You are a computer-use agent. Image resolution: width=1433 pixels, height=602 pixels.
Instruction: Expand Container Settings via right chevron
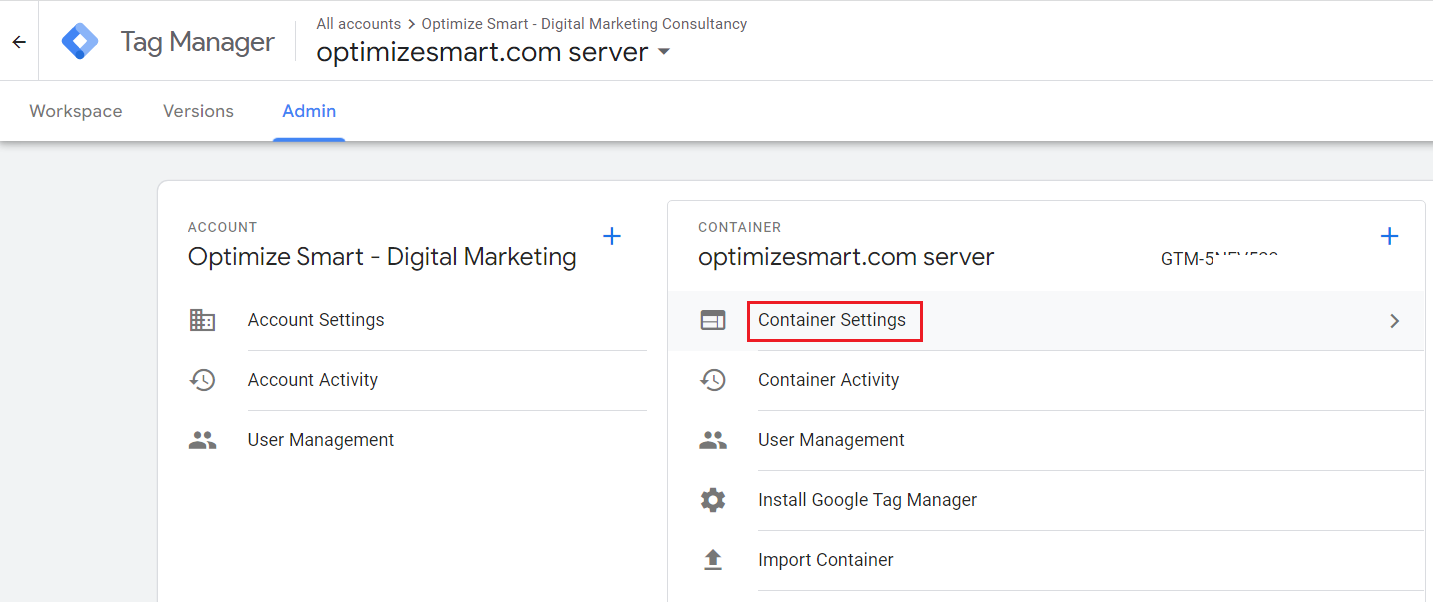click(1394, 321)
